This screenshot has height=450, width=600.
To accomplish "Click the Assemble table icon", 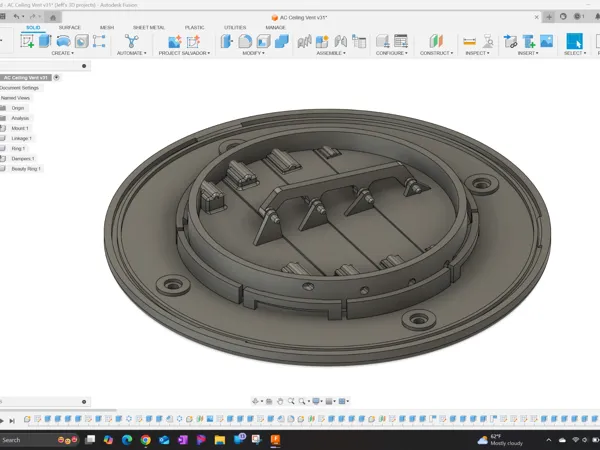I will pos(359,41).
